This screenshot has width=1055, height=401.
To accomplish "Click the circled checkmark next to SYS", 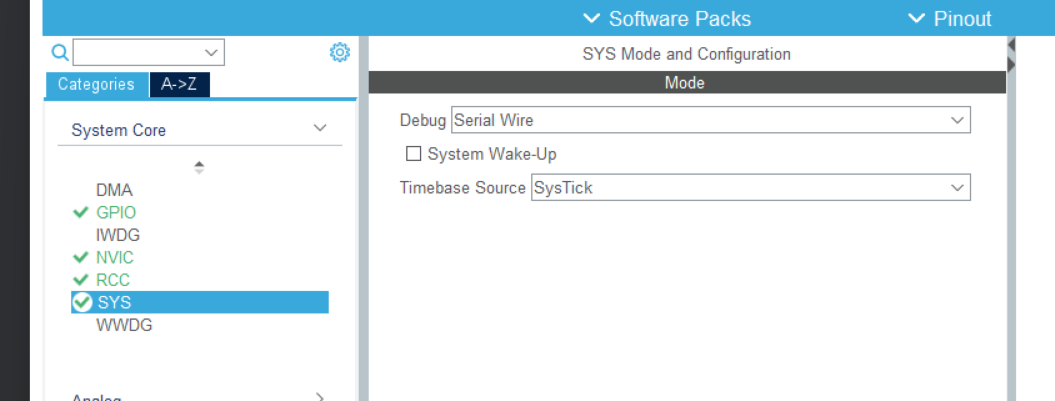I will (82, 302).
